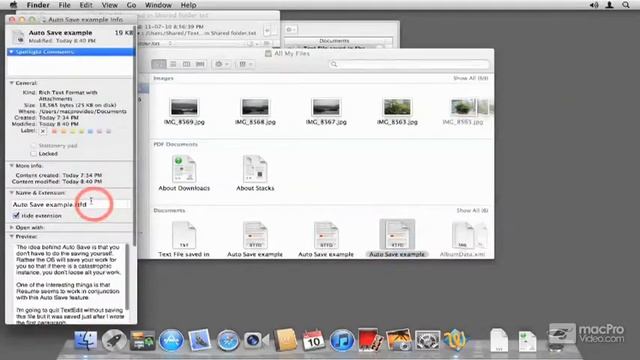
Task: Open Address Book from the Dock
Action: pos(285,340)
